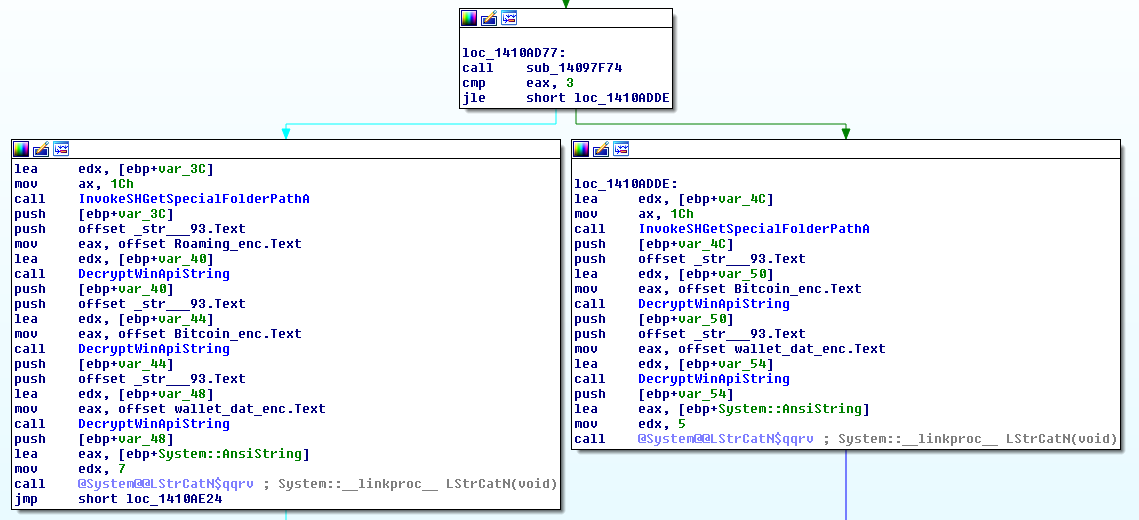Click the graph grouping icon on the Roaming_enc block
Screen dimensions: 1139x520
[60, 149]
